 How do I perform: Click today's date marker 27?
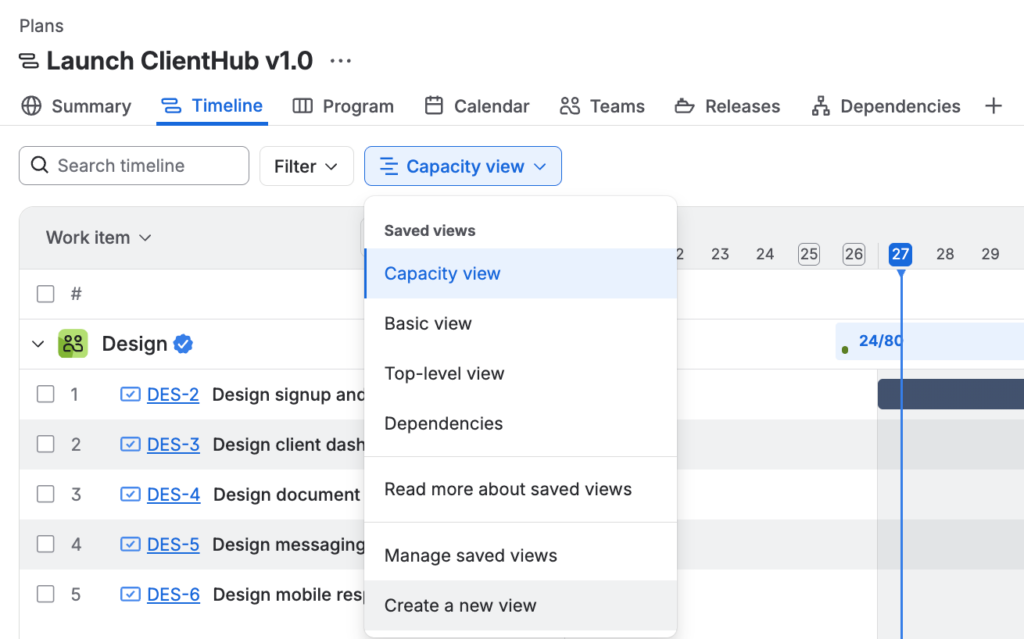point(900,254)
